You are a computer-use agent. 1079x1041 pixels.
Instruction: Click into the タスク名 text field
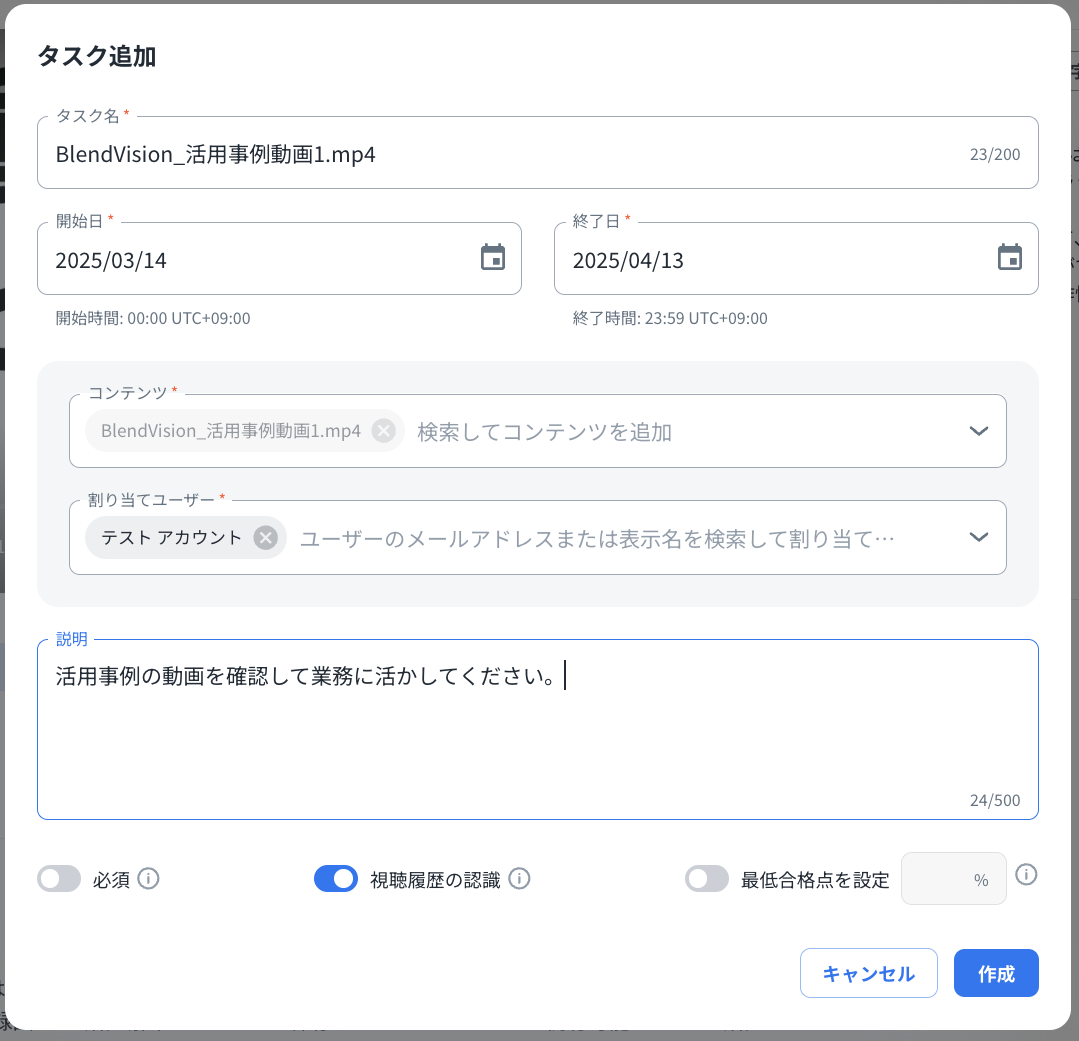tap(500, 154)
